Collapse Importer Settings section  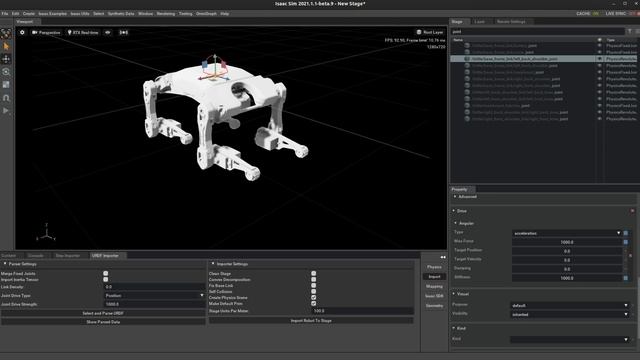(x=213, y=264)
